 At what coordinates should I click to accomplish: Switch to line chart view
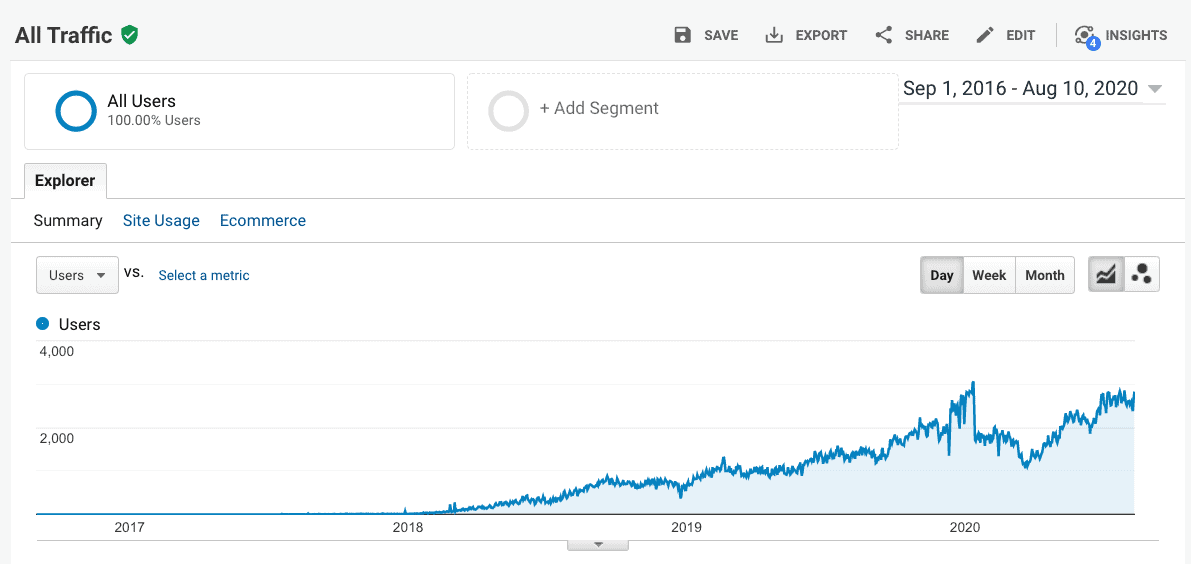point(1106,275)
